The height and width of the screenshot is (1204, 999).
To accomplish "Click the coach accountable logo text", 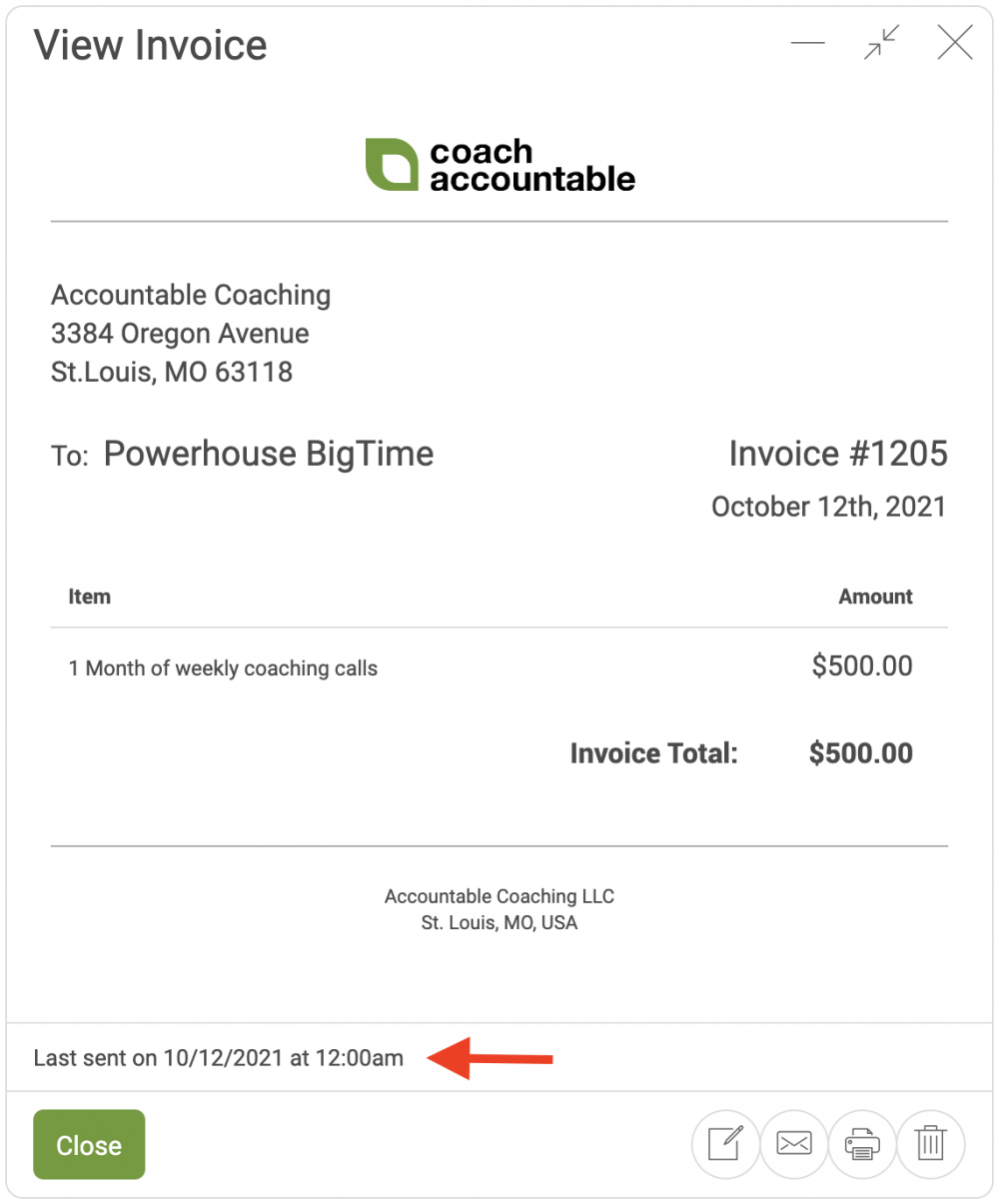I will pyautogui.click(x=532, y=165).
